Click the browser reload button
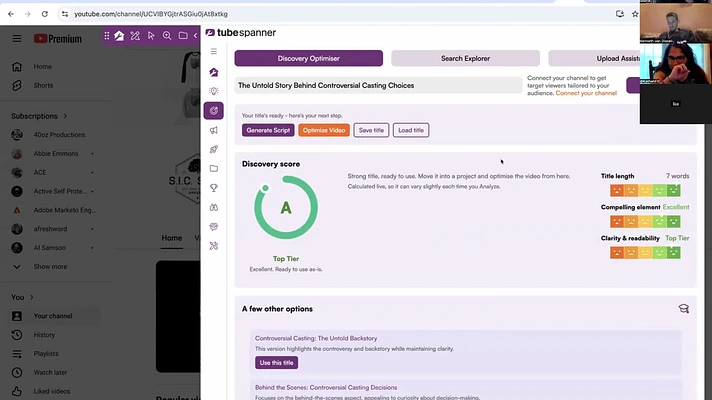This screenshot has width=712, height=400. pyautogui.click(x=44, y=14)
